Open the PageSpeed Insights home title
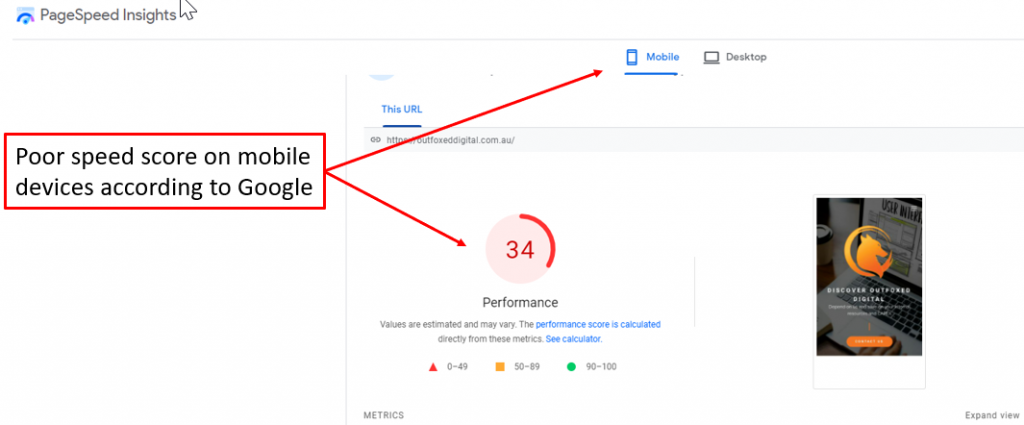The image size is (1024, 425). (x=108, y=15)
